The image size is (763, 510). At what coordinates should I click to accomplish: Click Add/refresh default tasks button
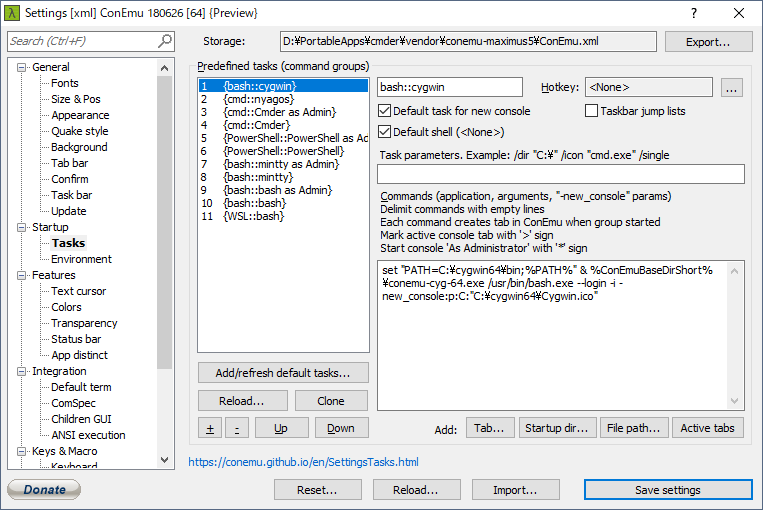click(x=283, y=373)
